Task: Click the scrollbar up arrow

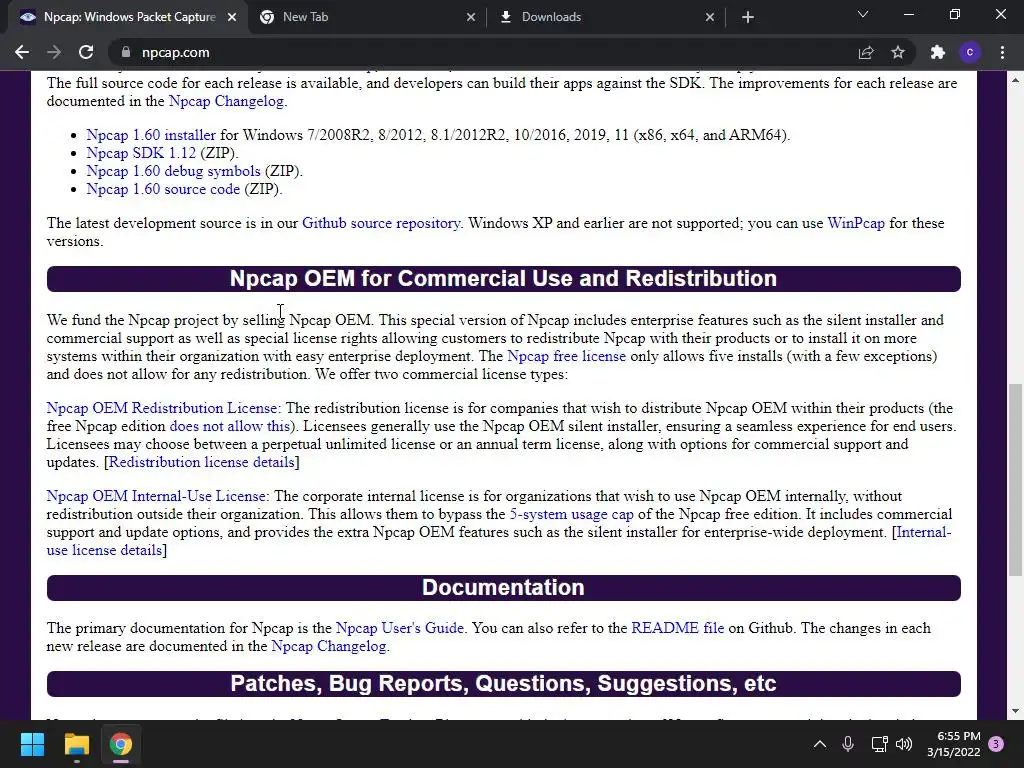Action: coord(1015,80)
